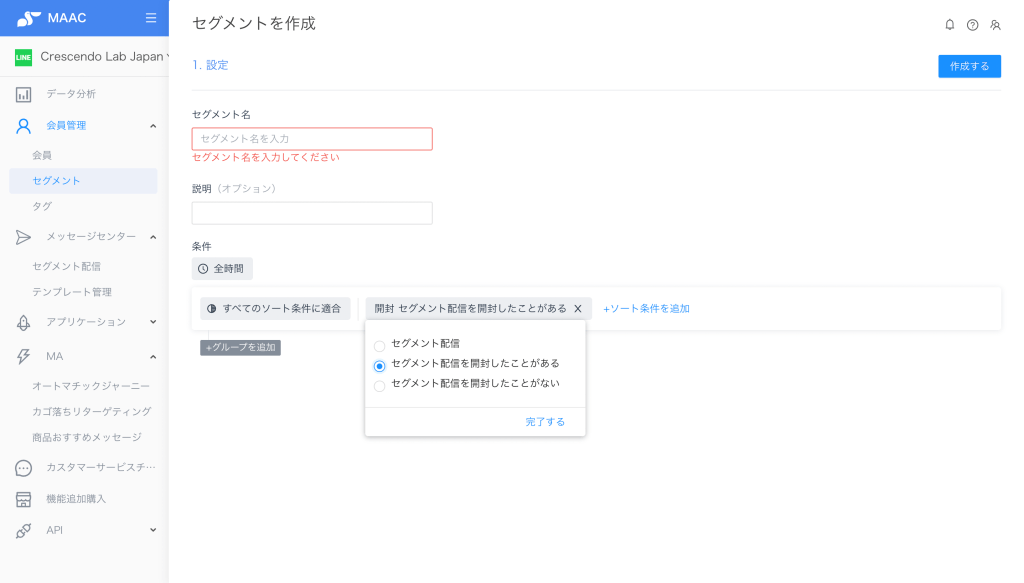Click +グループを追加 button
Viewport: 1024px width, 583px height.
(x=240, y=347)
